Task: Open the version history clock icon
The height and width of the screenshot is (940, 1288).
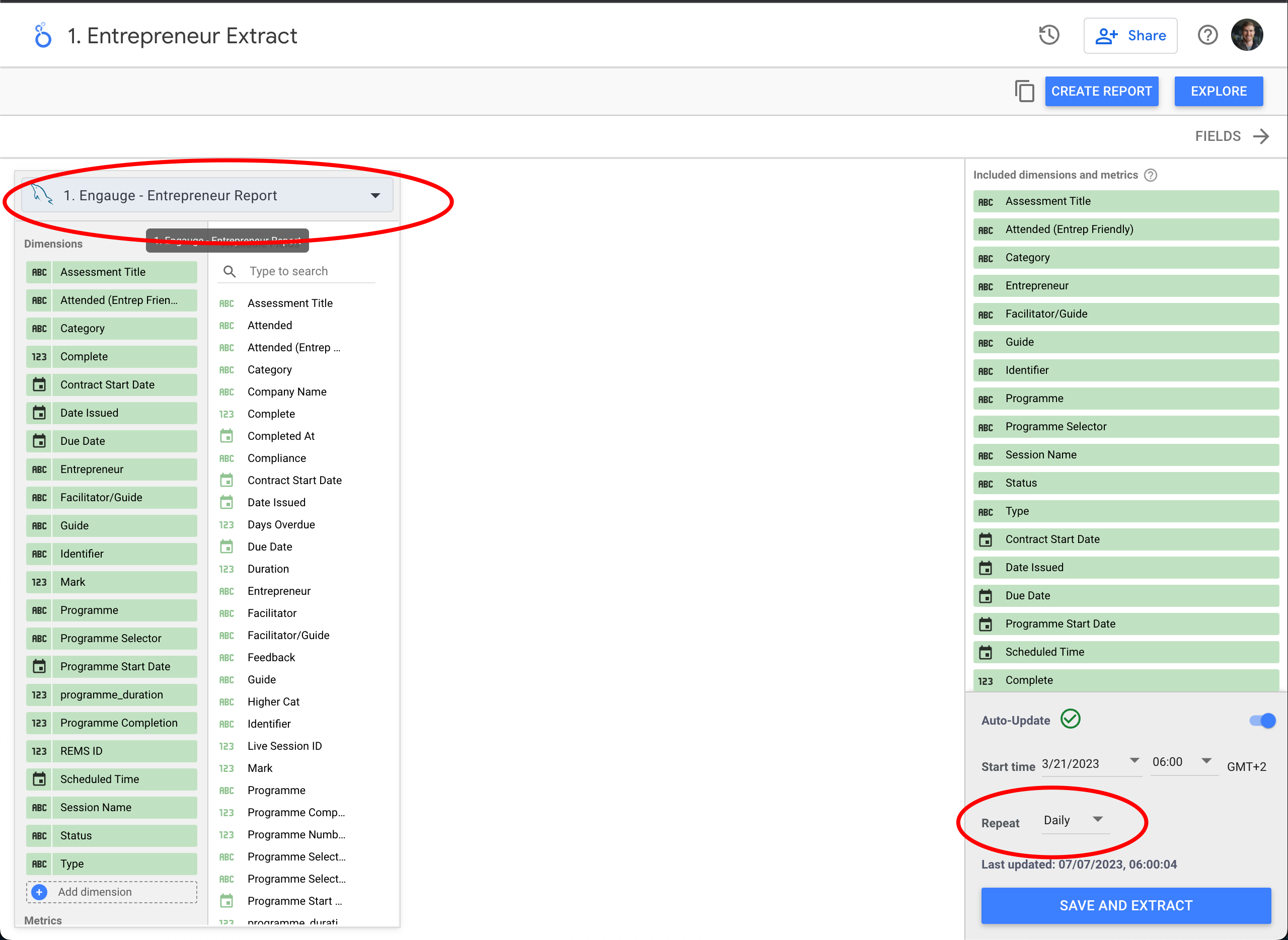Action: tap(1049, 35)
